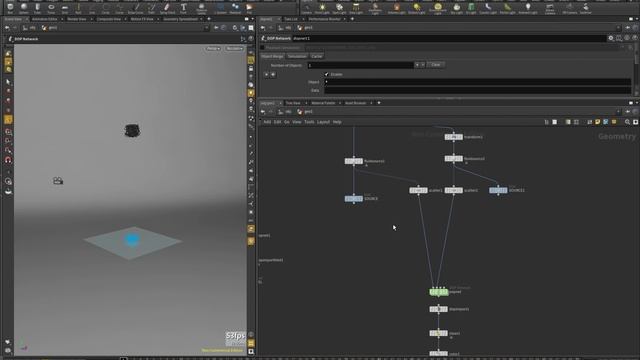The height and width of the screenshot is (360, 640).
Task: Toggle the blue network toolbar icon
Action: point(606,122)
